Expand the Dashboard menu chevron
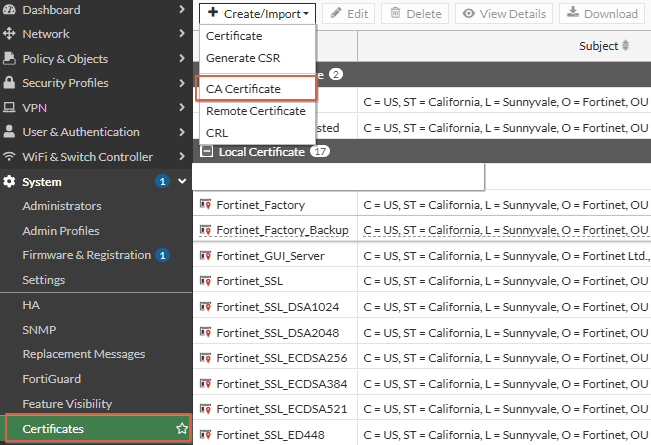This screenshot has width=651, height=445. (x=182, y=9)
